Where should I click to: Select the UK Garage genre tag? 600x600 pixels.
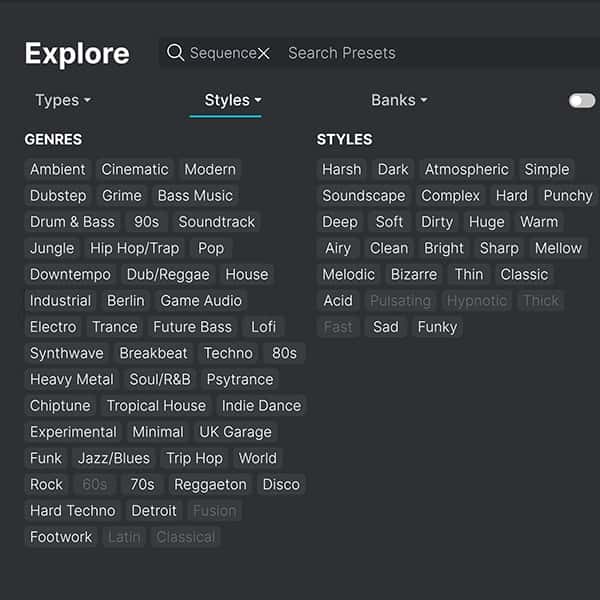(235, 432)
